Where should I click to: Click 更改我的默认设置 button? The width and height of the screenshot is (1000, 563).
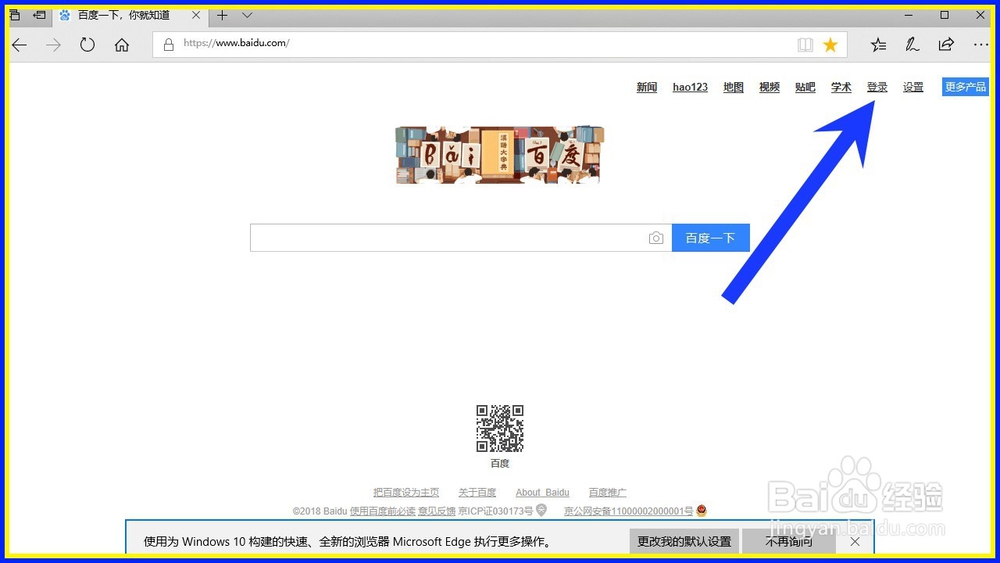pos(684,541)
